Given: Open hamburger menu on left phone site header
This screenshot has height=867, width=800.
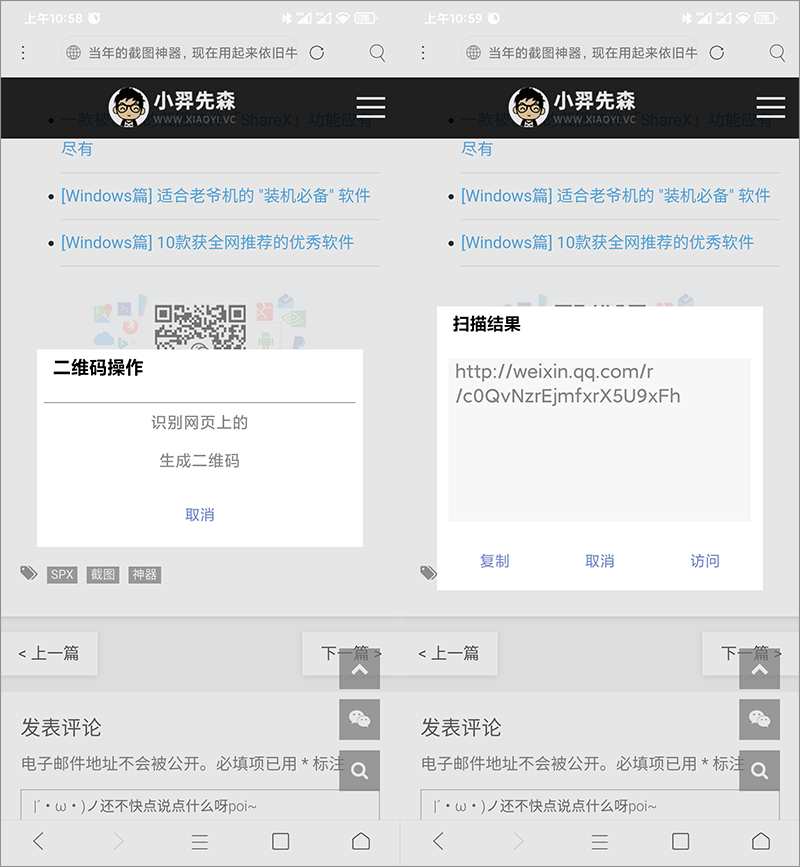Looking at the screenshot, I should (x=371, y=107).
